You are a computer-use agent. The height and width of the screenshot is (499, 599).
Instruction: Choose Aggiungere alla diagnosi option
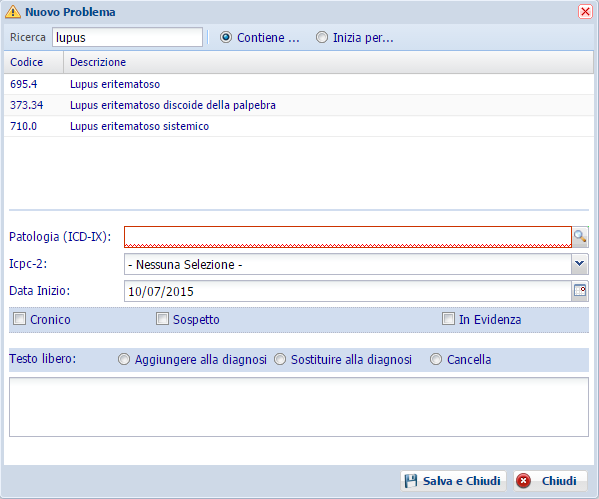[x=124, y=359]
